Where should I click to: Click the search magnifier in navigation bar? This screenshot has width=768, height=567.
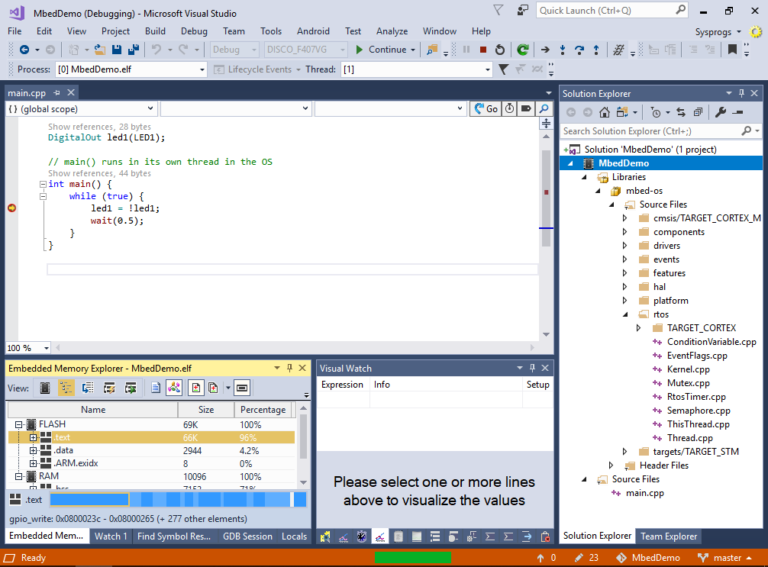pyautogui.click(x=543, y=109)
